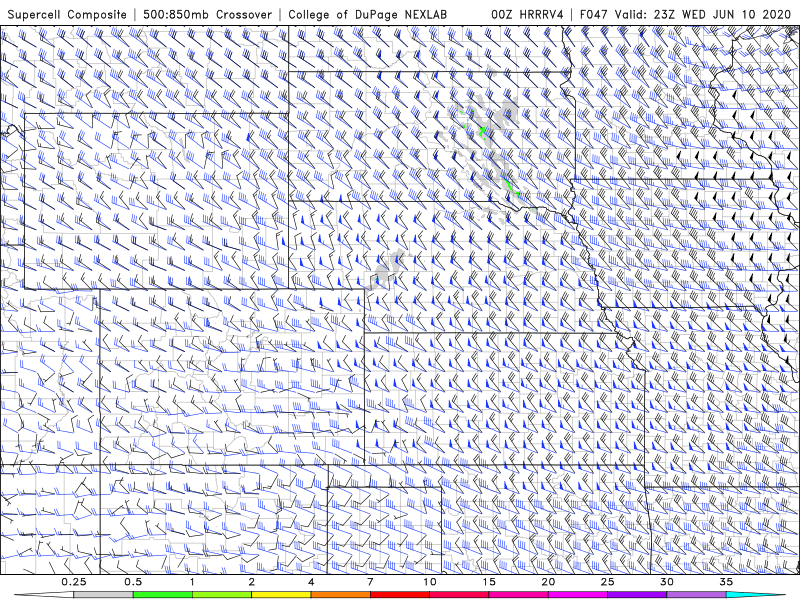Pick the cyan color bar end above 35
Viewport: 800px width, 600px height.
(x=755, y=595)
